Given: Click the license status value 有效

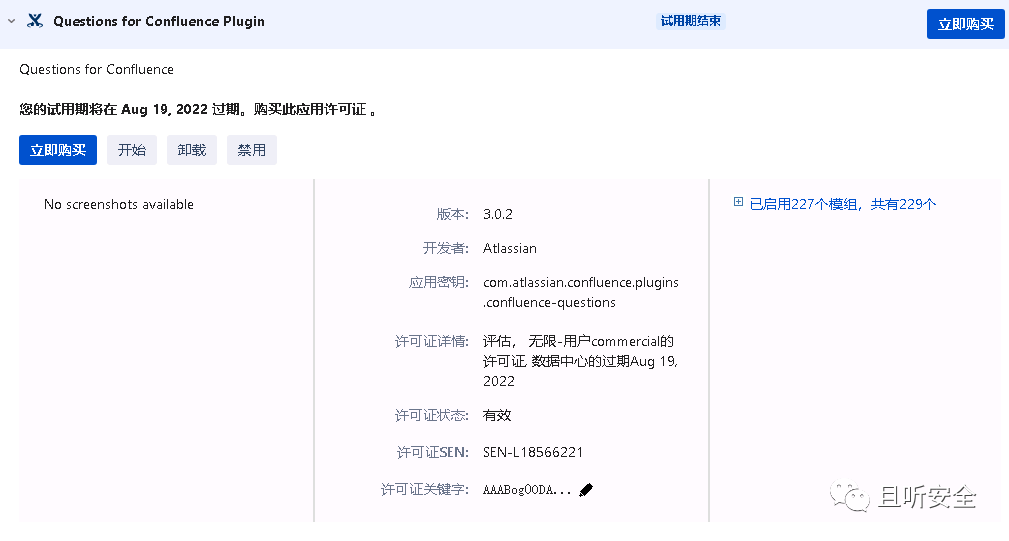Looking at the screenshot, I should (497, 416).
